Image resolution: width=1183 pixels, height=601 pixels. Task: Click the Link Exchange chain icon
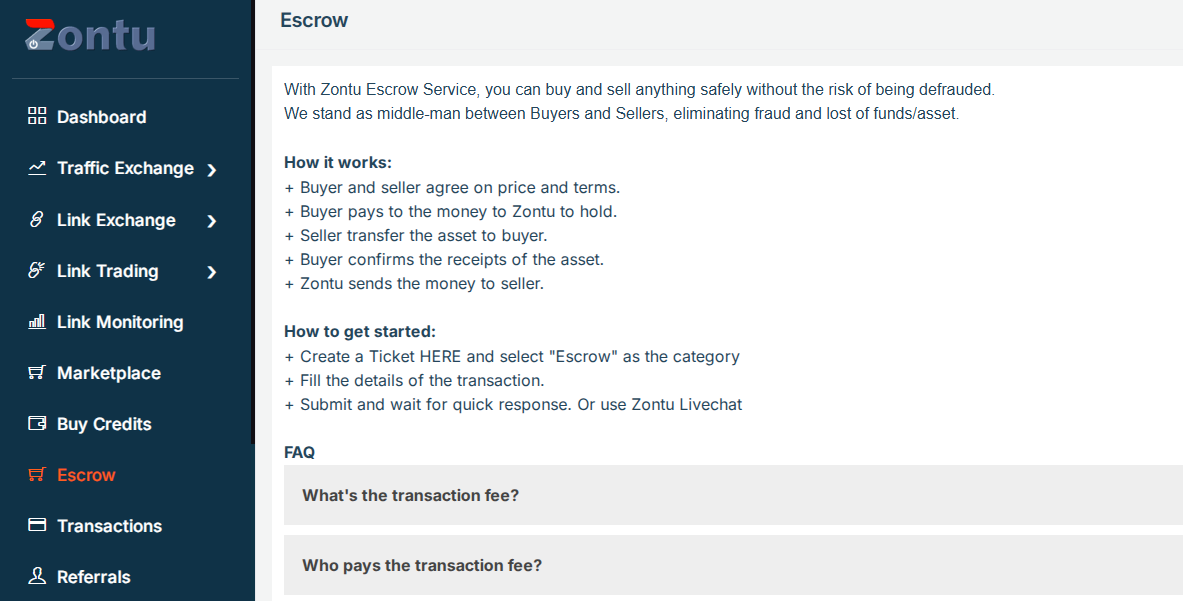[x=37, y=220]
